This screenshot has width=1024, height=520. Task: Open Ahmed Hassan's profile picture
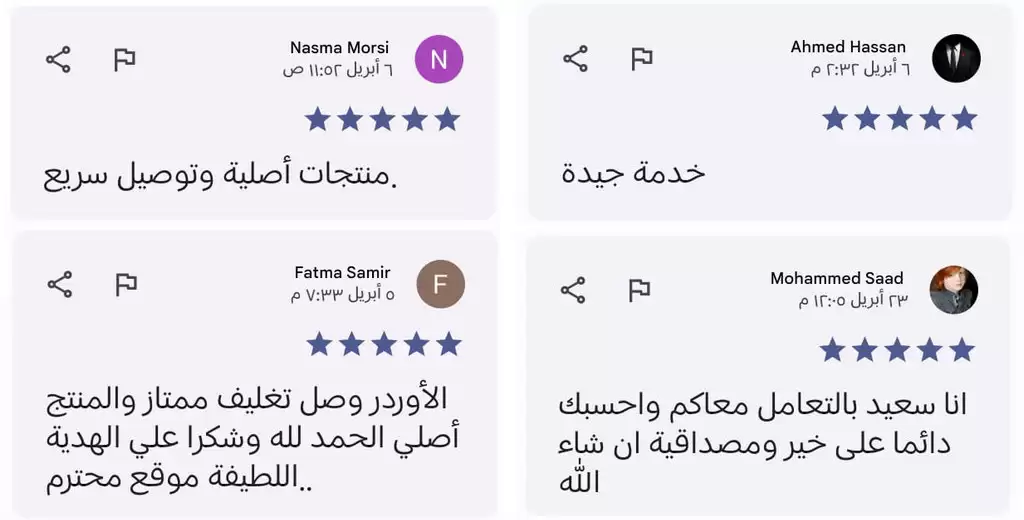(x=956, y=58)
